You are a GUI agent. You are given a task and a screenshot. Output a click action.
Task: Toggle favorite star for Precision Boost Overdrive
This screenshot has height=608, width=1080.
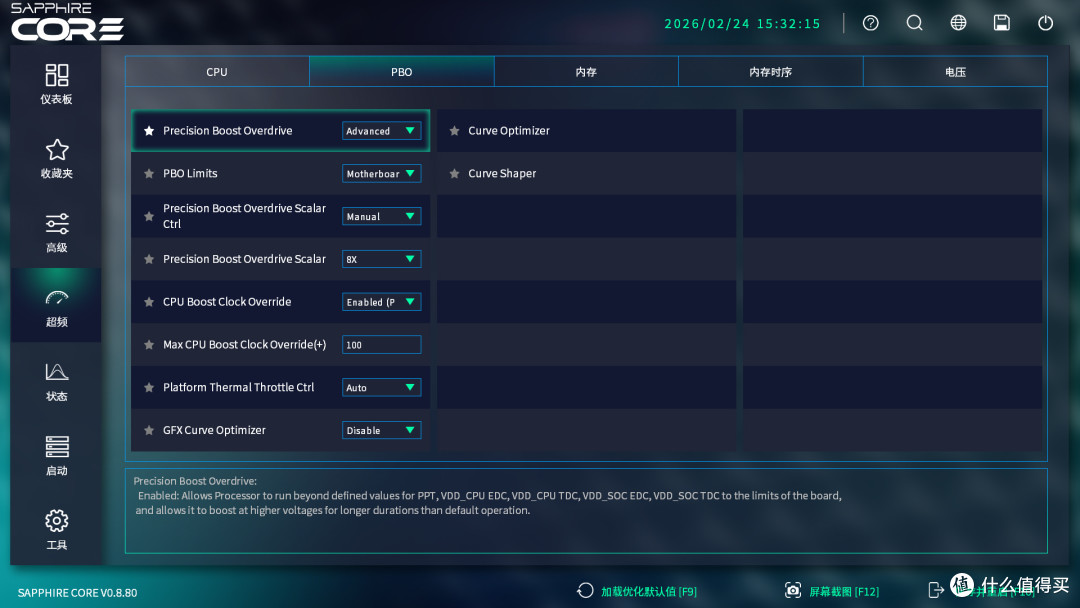(149, 131)
